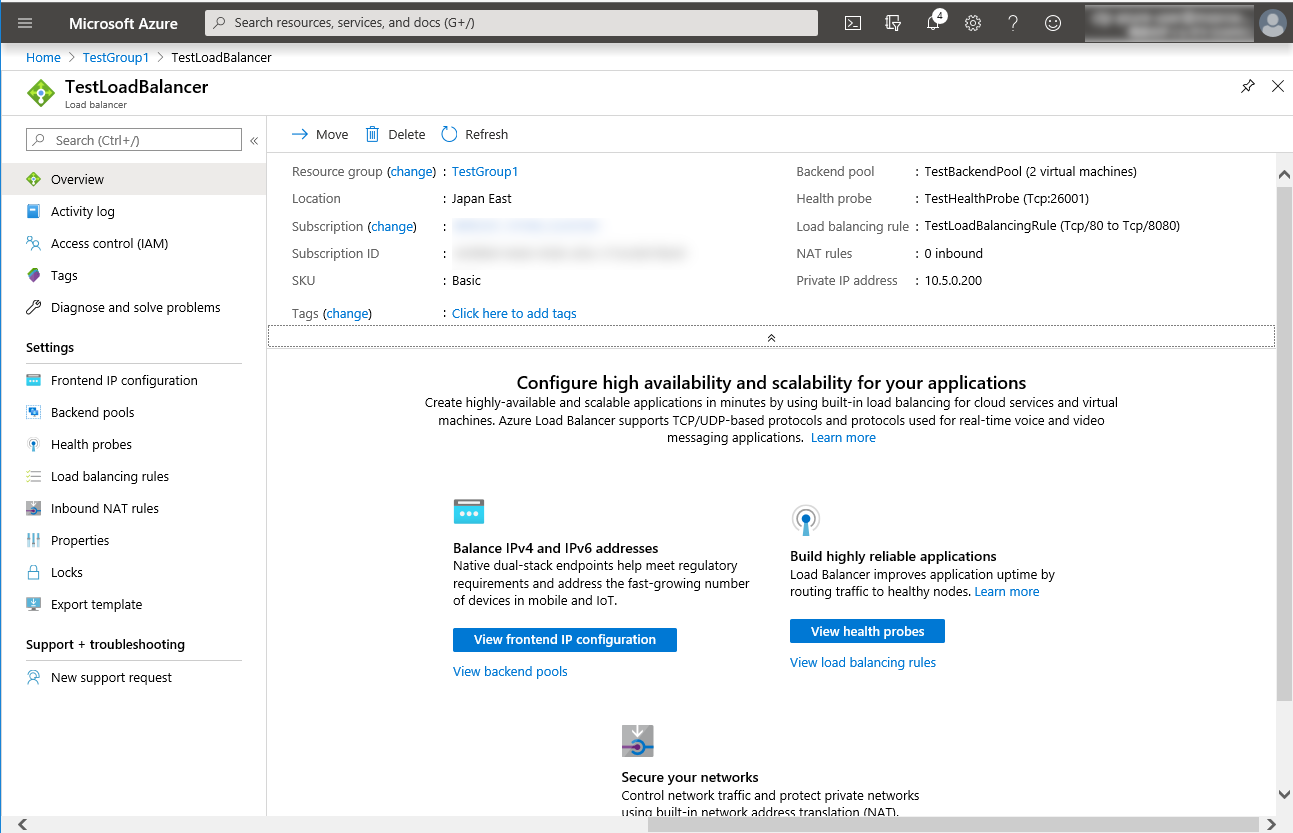1293x833 pixels.
Task: Click the feedback smiley icon
Action: 1052,22
